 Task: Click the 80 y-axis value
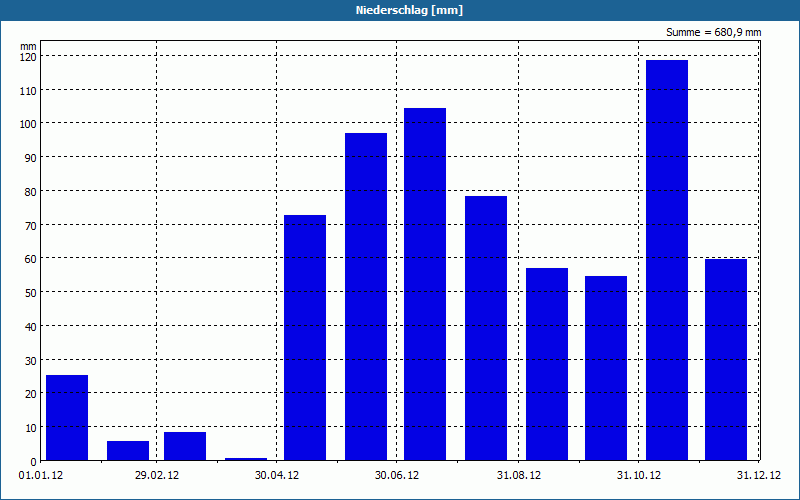click(31, 192)
